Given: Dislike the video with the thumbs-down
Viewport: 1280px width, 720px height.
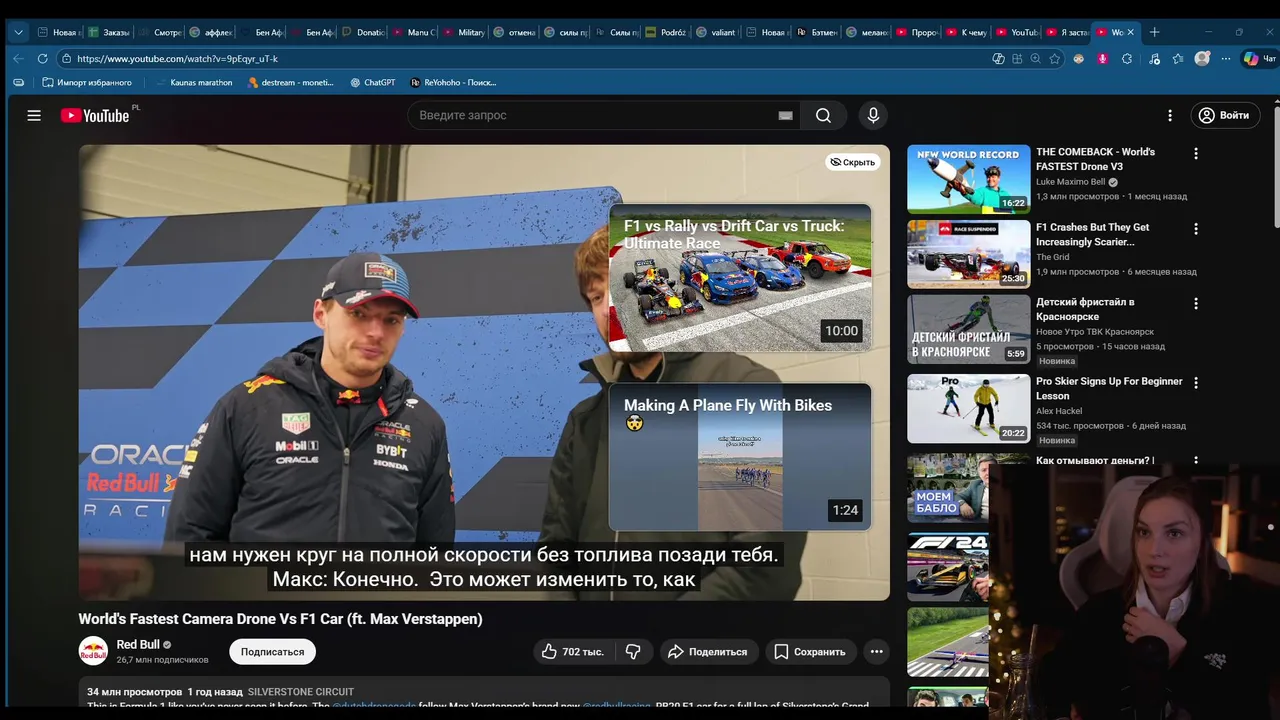Looking at the screenshot, I should 633,652.
